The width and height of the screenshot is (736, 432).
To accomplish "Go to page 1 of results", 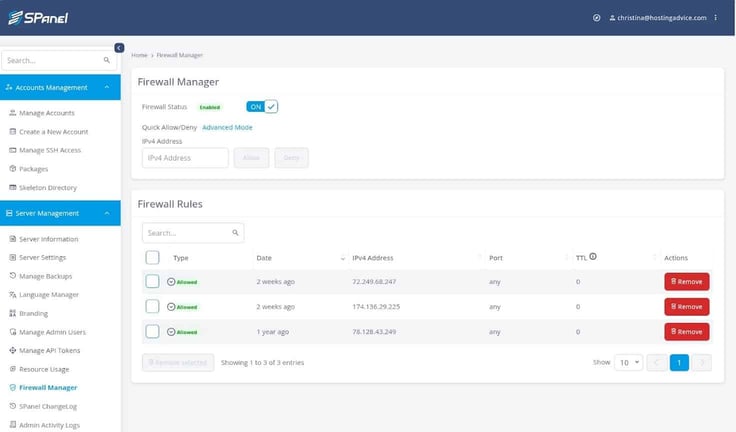I will pyautogui.click(x=679, y=363).
